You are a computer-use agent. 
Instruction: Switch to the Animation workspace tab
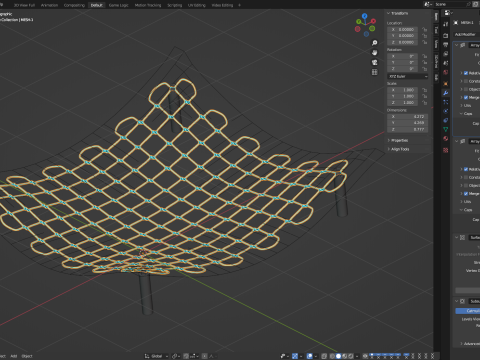click(x=49, y=5)
